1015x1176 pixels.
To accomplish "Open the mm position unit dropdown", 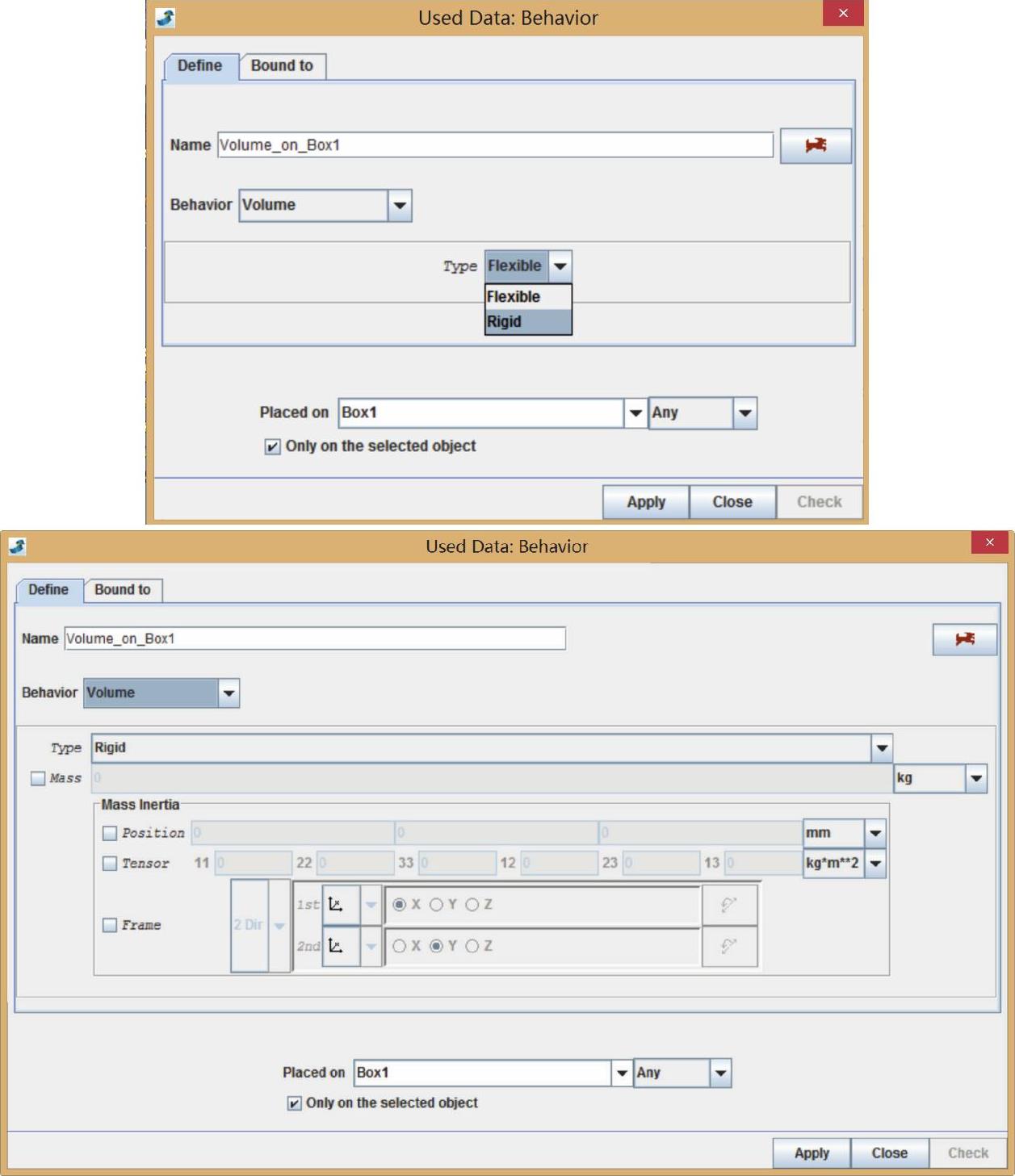I will pyautogui.click(x=874, y=832).
